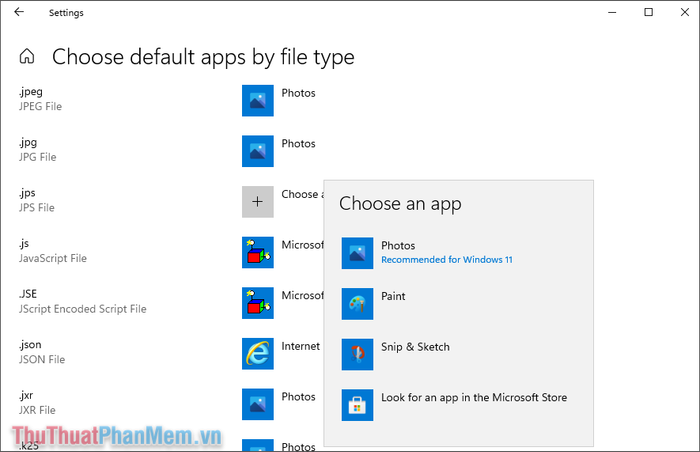Click Photos icon for .jpg file type
Viewport: 700px width, 452px height.
[x=258, y=151]
